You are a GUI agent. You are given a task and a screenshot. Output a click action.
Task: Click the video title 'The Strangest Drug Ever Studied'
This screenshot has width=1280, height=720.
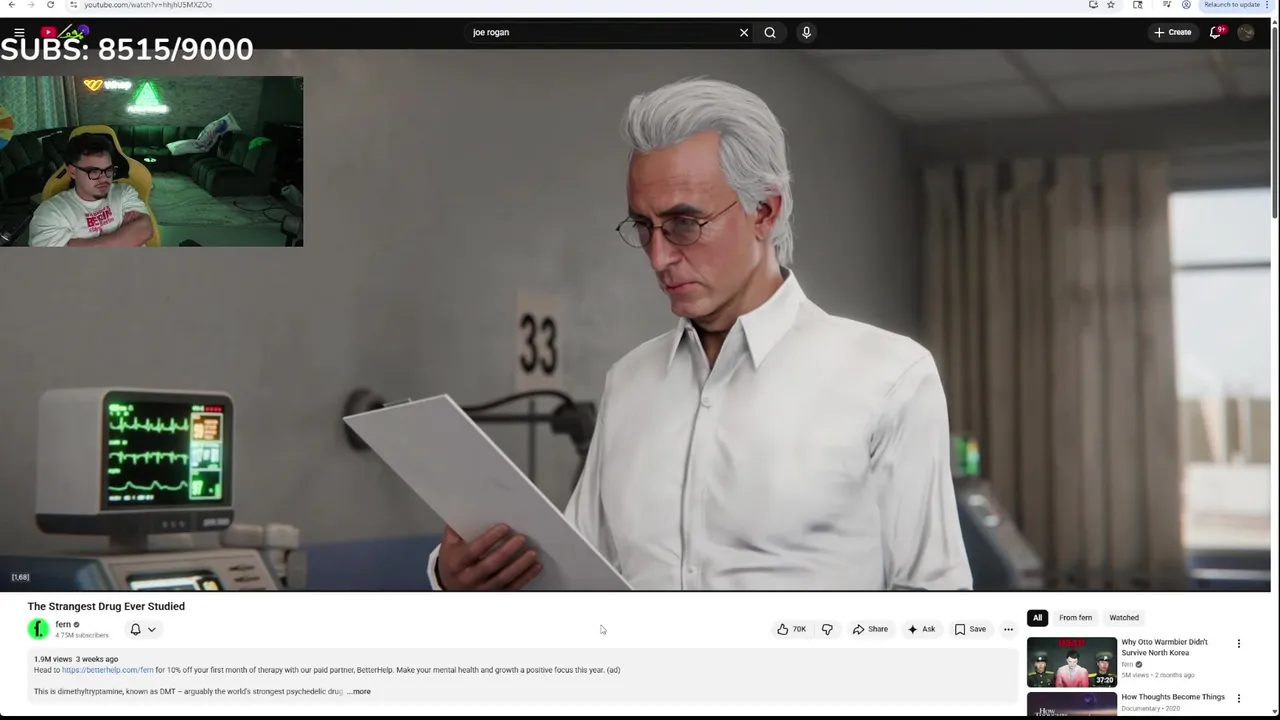coord(106,606)
